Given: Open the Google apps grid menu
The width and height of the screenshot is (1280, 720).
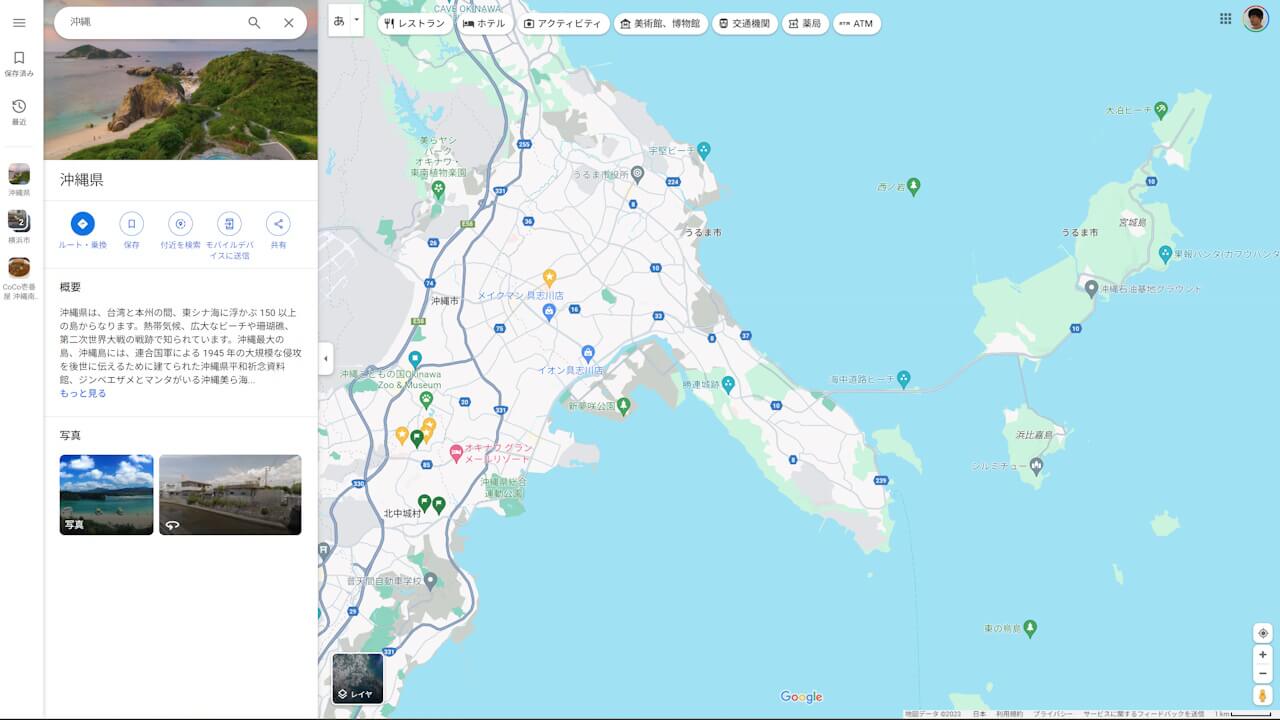Looking at the screenshot, I should [1225, 18].
